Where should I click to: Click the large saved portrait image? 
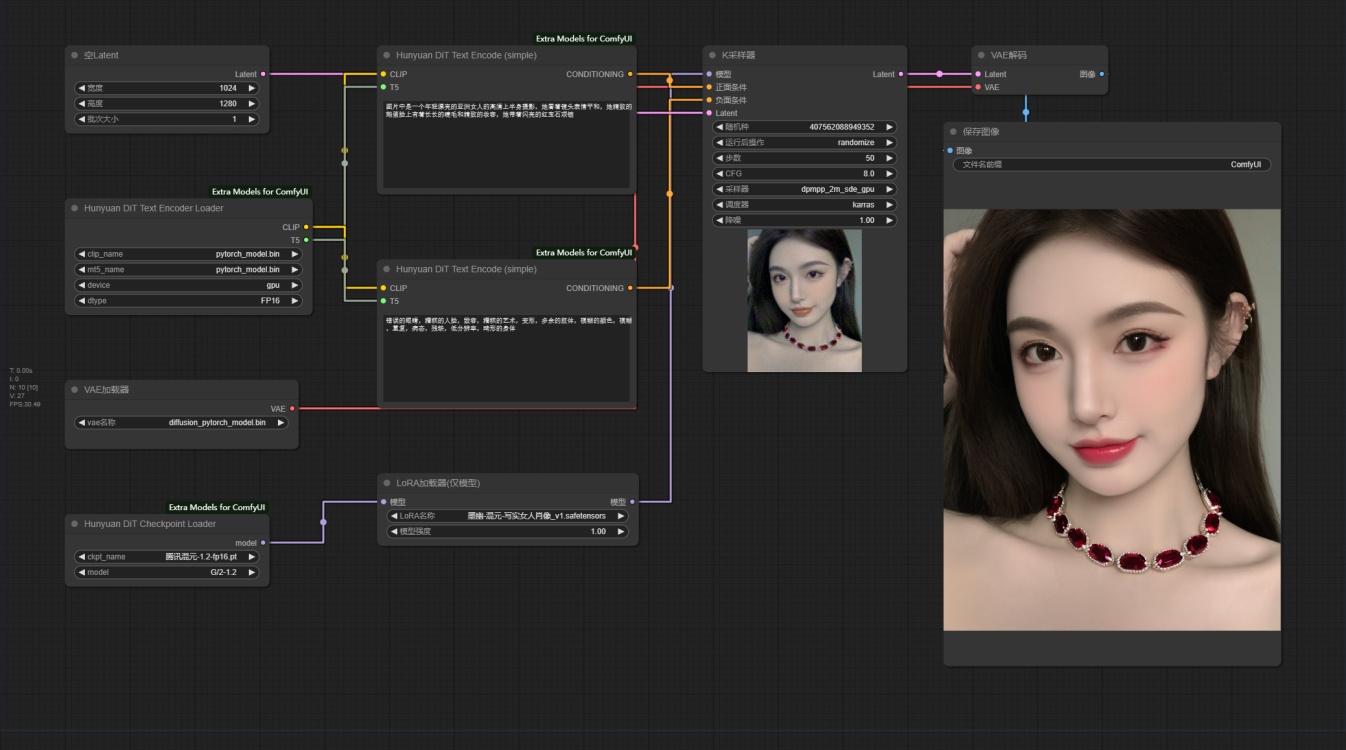[x=1112, y=420]
